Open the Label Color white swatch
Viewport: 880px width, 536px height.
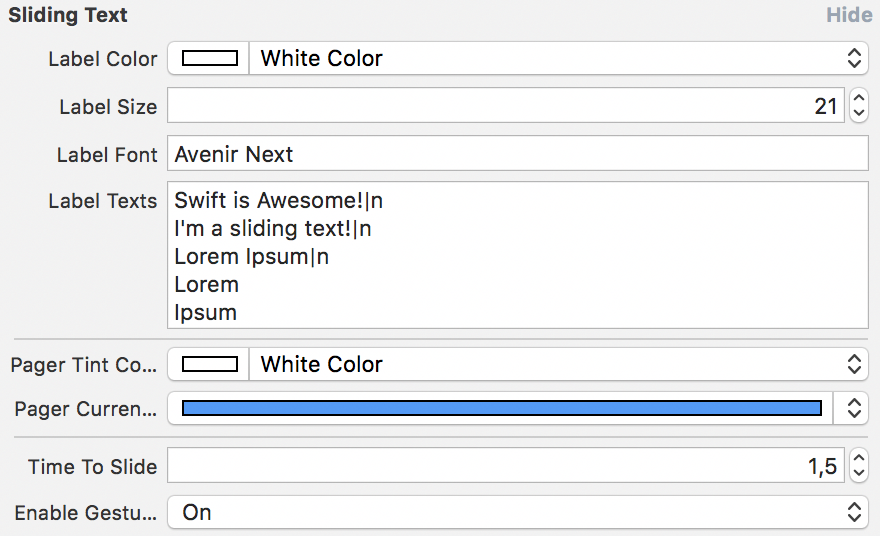click(x=209, y=58)
